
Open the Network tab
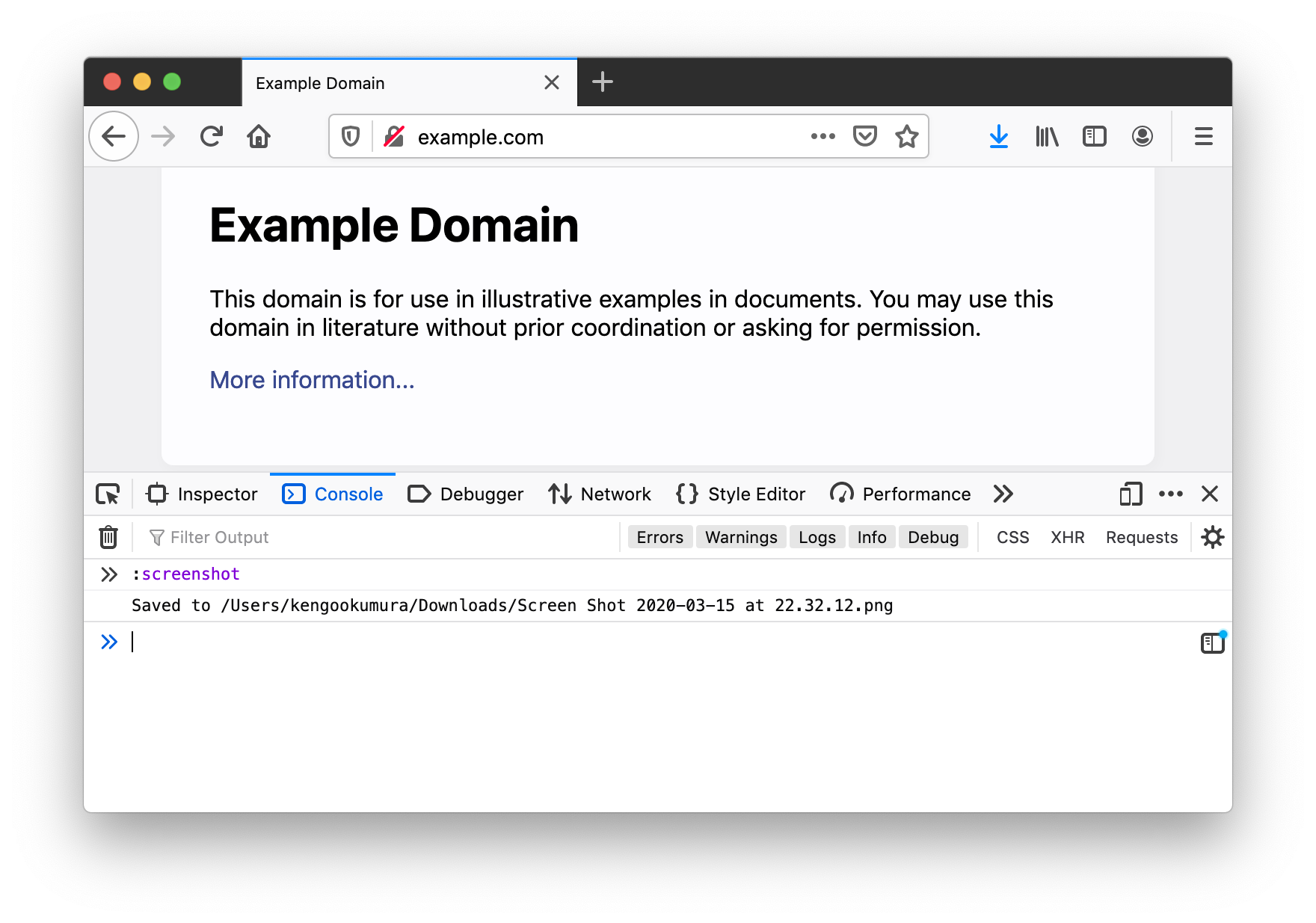click(x=600, y=494)
